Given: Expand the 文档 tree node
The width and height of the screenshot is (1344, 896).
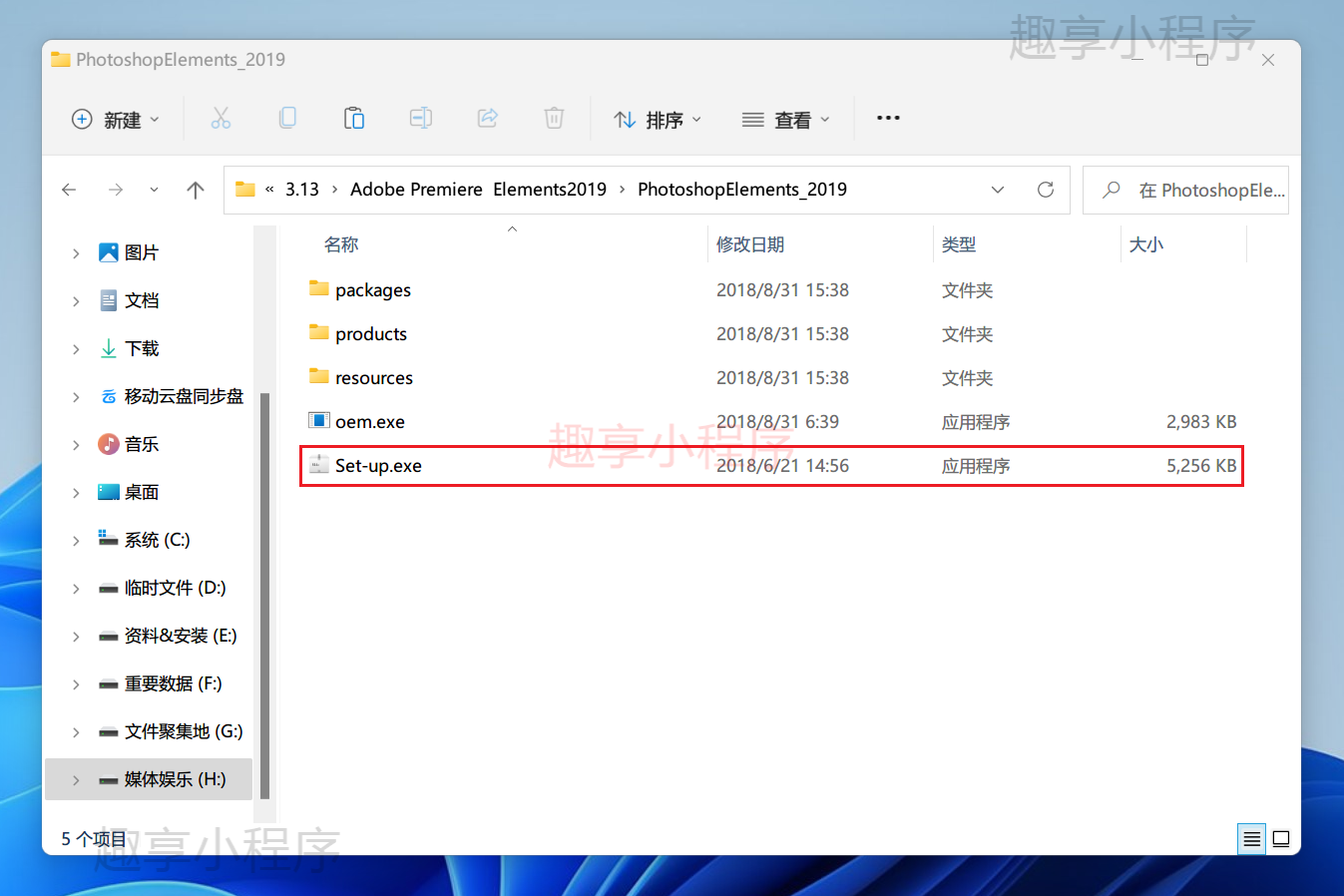Looking at the screenshot, I should pos(76,301).
